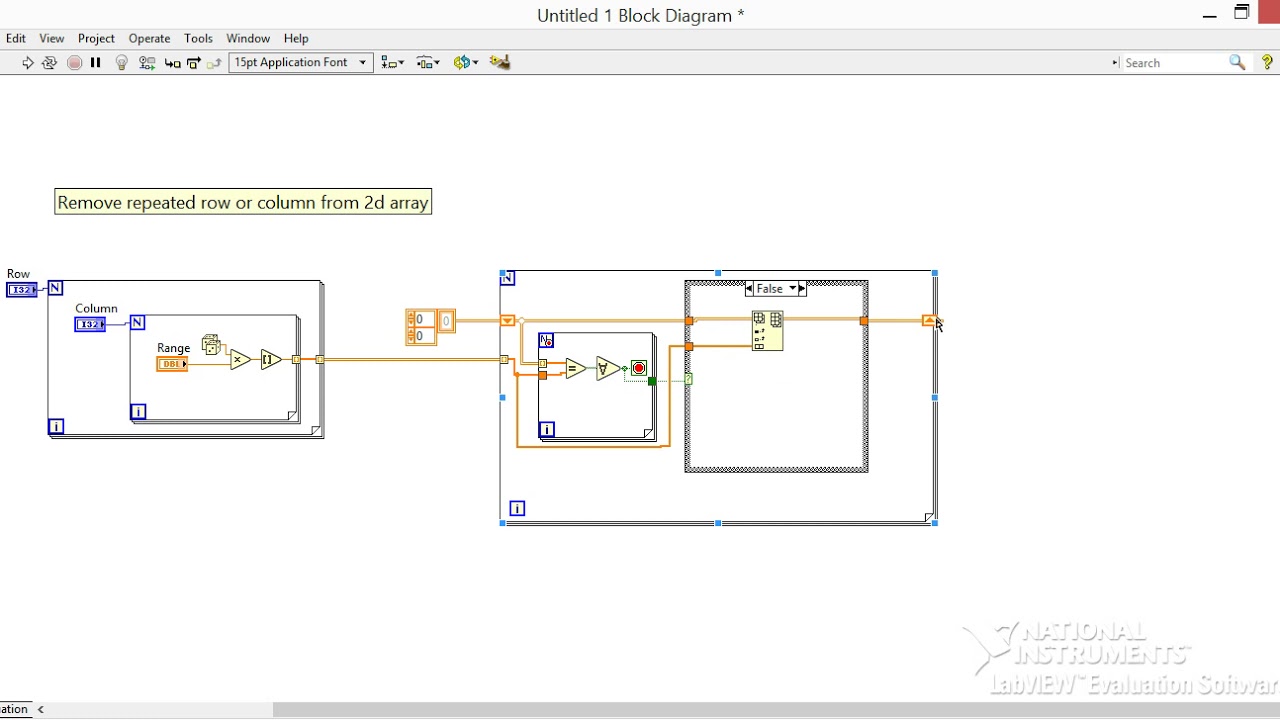Click the Column label text
Screen dimensions: 1280x720
click(96, 308)
